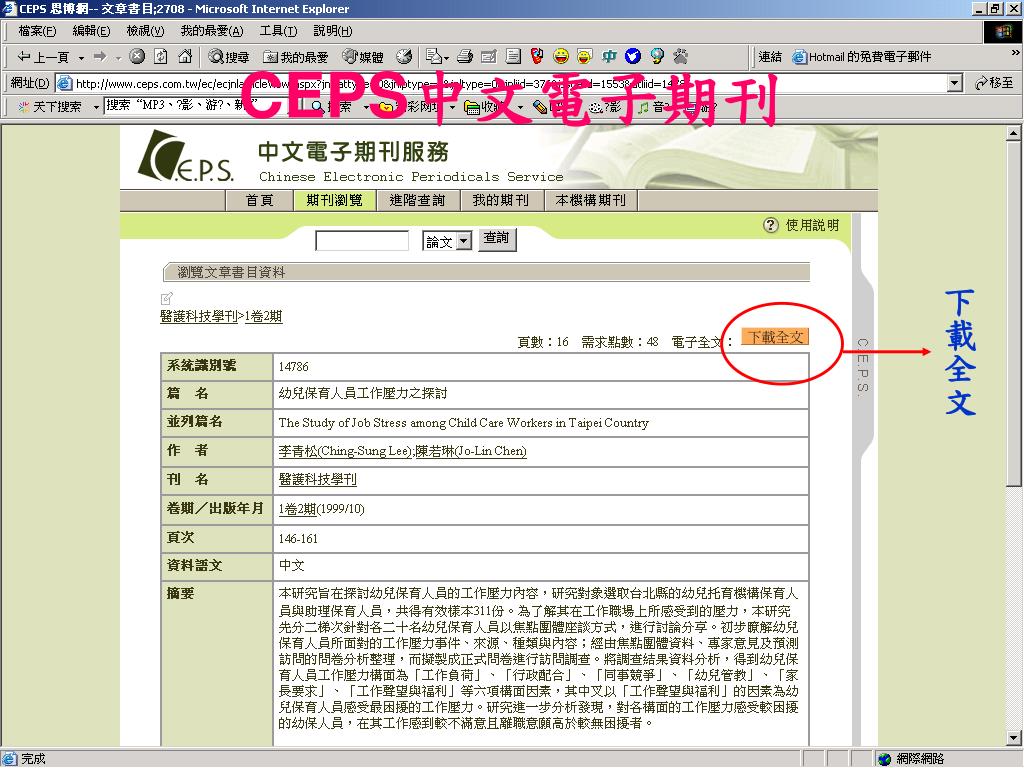Open Back button history dropdown arrow
The width and height of the screenshot is (1024, 768).
click(x=81, y=58)
